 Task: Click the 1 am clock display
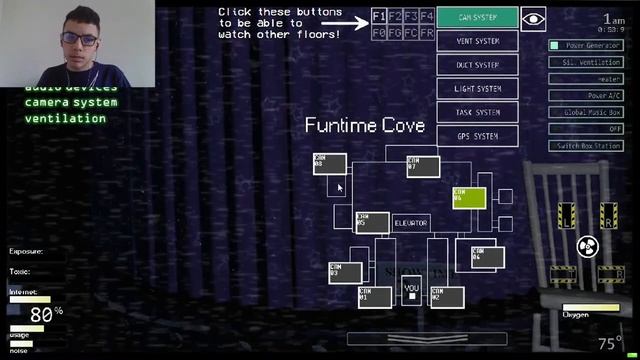tap(614, 19)
